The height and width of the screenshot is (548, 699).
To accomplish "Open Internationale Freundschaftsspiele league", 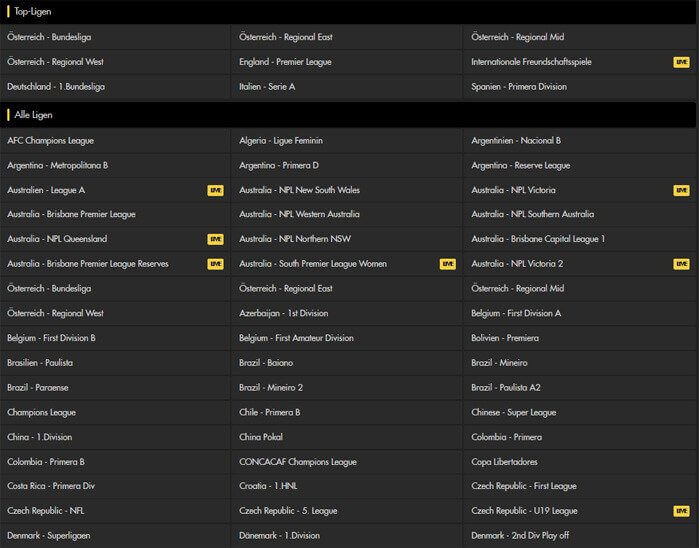I will (580, 62).
